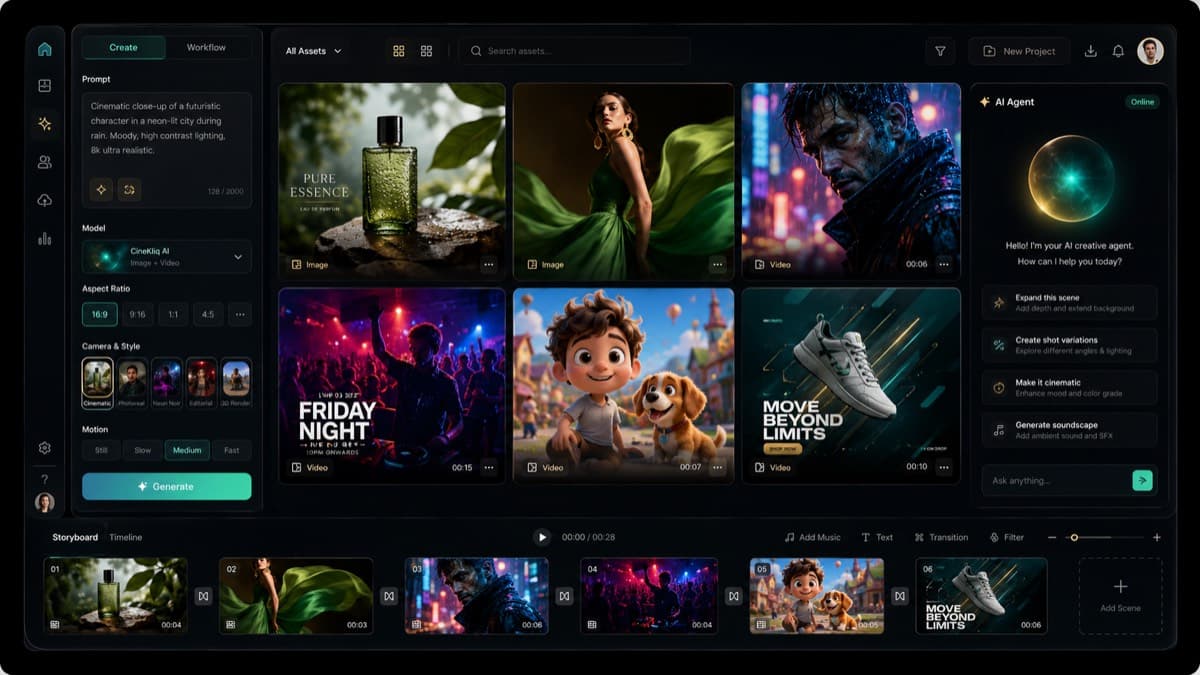Open the help question mark icon
The width and height of the screenshot is (1200, 675).
(44, 479)
